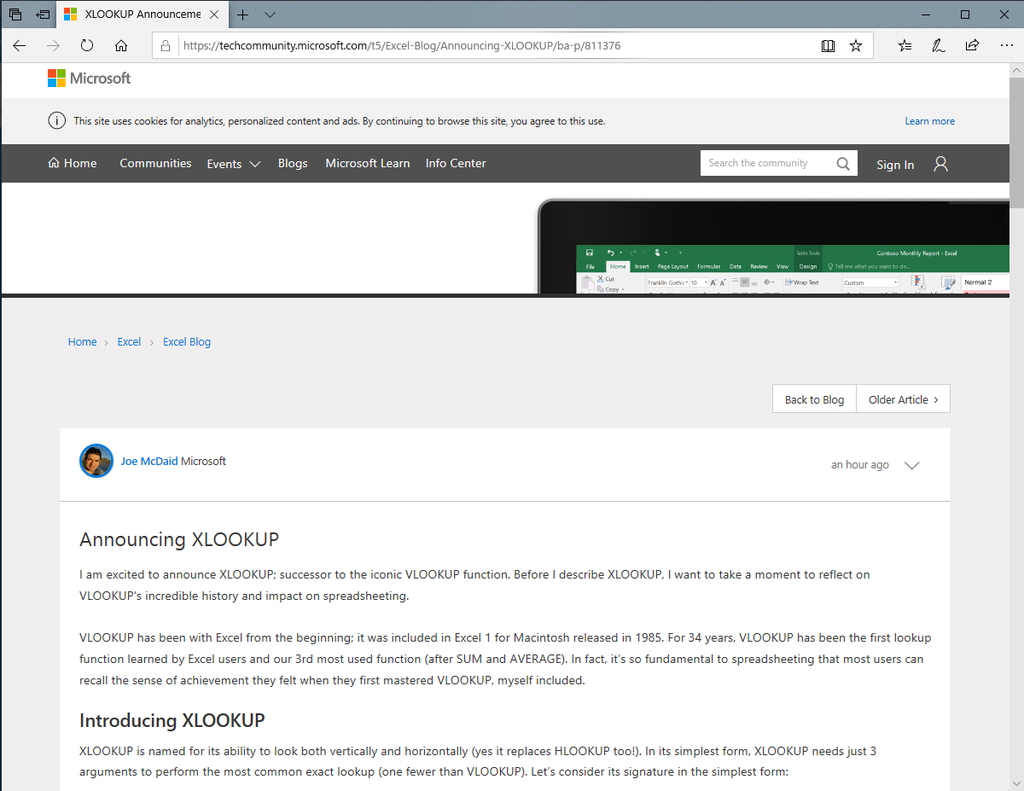Click the padlock icon in the address bar
The width and height of the screenshot is (1024, 791).
coord(163,45)
